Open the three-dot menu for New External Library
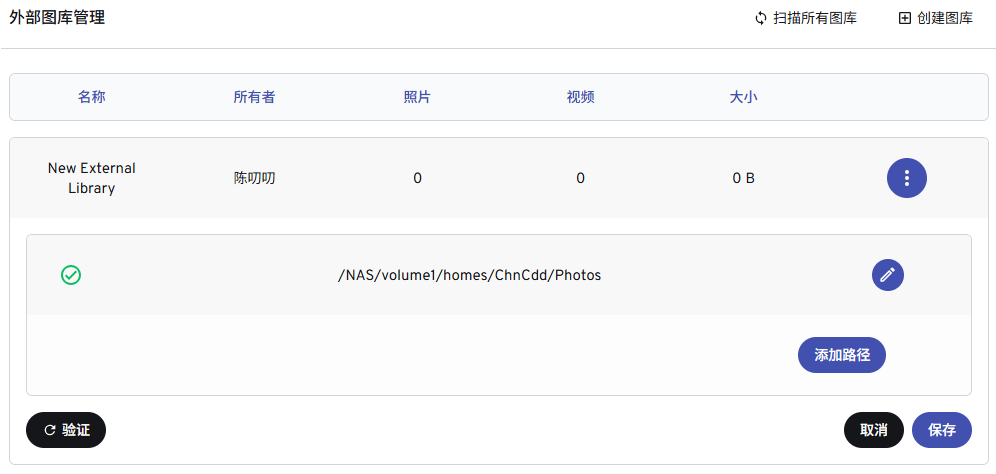This screenshot has height=474, width=996. tap(906, 178)
